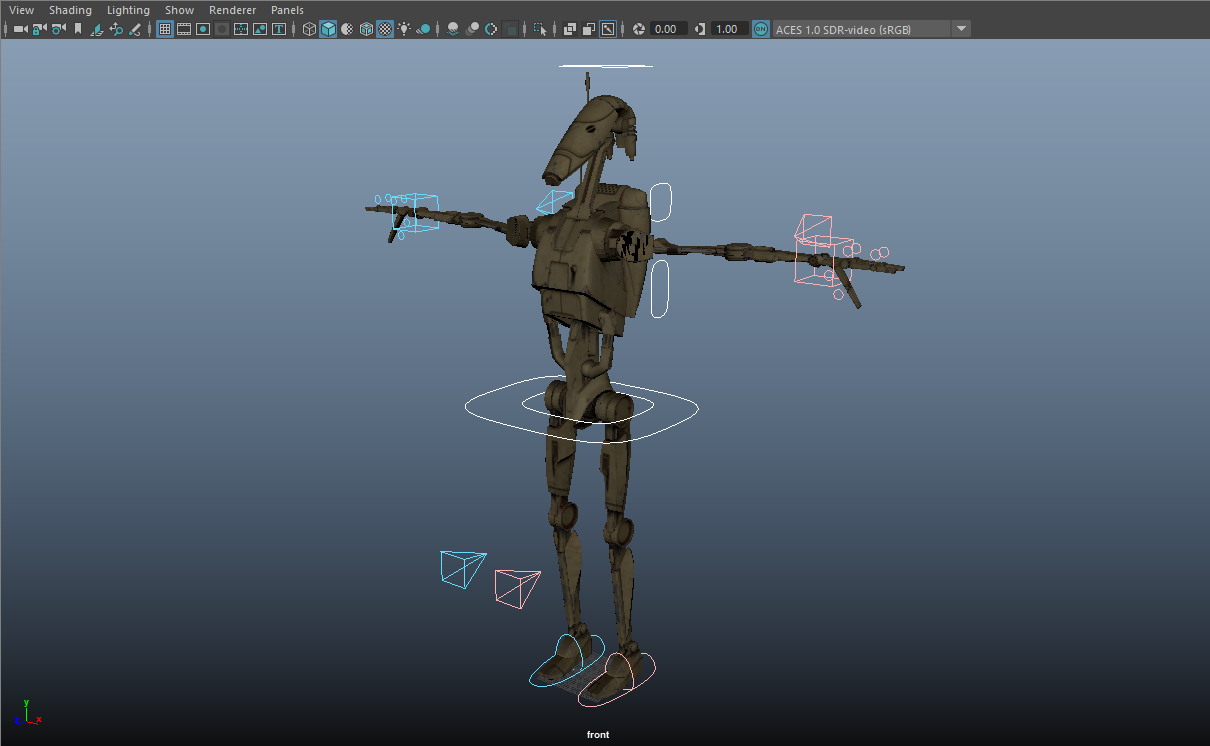1210x746 pixels.
Task: Toggle the Film Gate display
Action: pyautogui.click(x=184, y=29)
